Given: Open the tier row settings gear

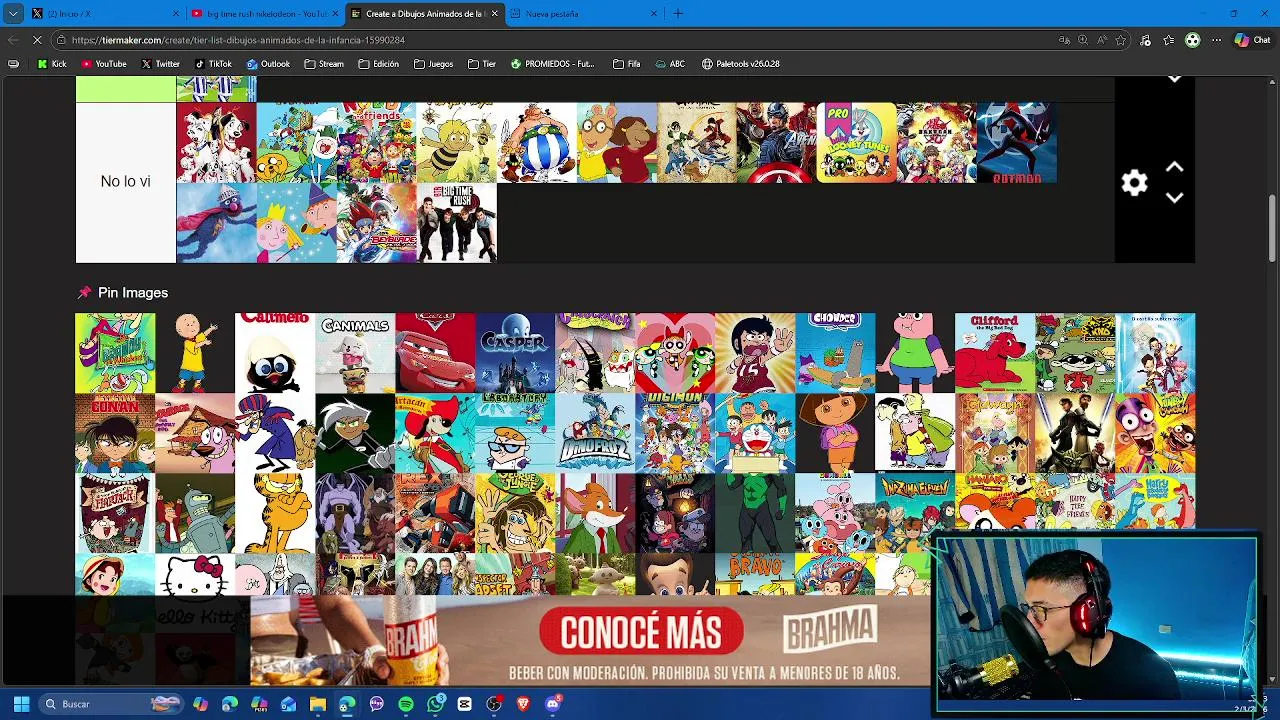Looking at the screenshot, I should tap(1134, 183).
